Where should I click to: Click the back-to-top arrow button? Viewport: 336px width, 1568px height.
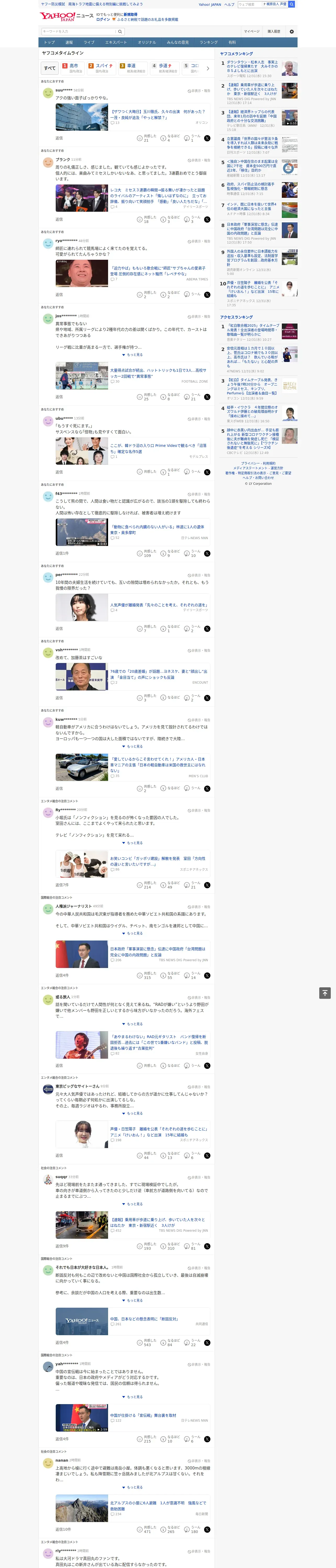coord(325,993)
